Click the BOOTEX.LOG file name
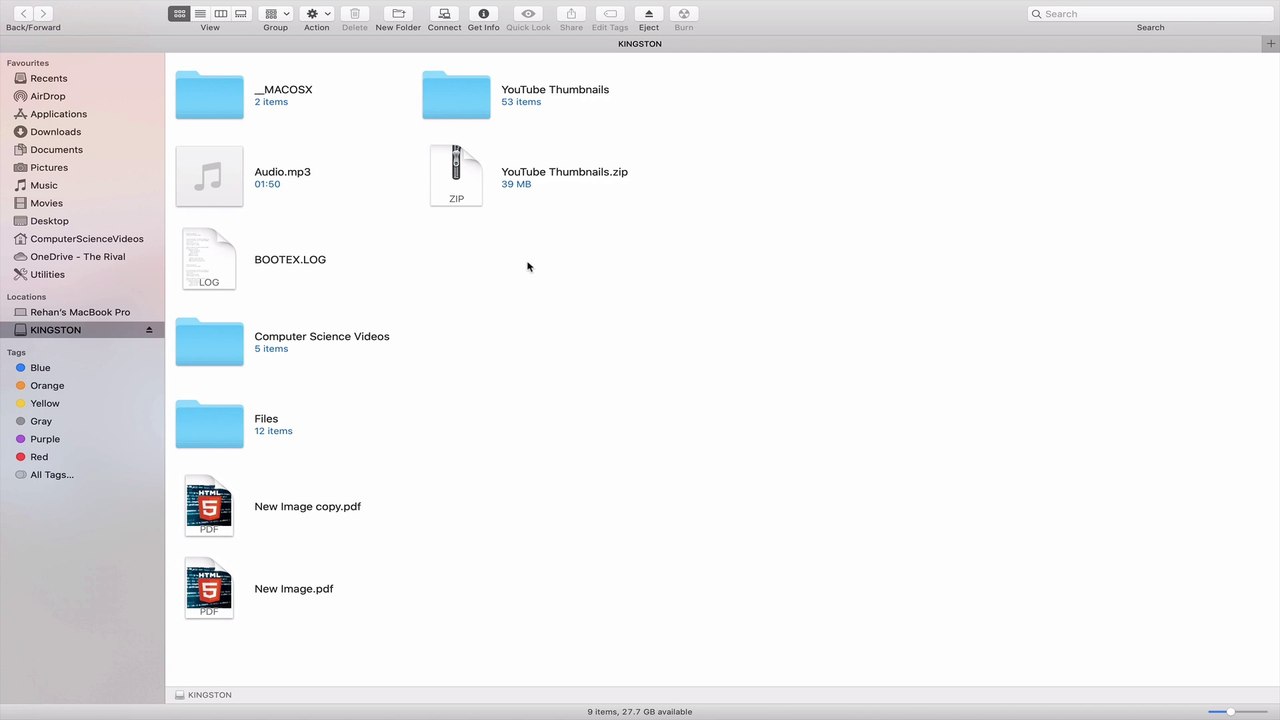 pyautogui.click(x=290, y=260)
